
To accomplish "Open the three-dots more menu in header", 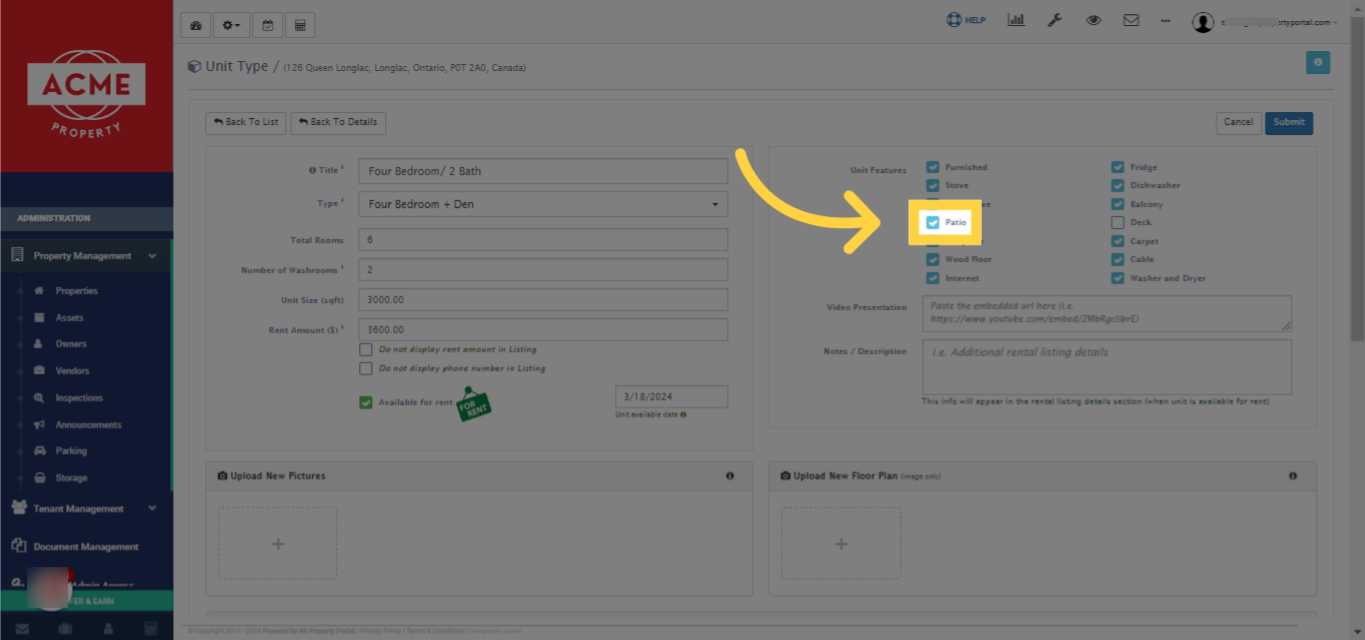I will pyautogui.click(x=1166, y=20).
